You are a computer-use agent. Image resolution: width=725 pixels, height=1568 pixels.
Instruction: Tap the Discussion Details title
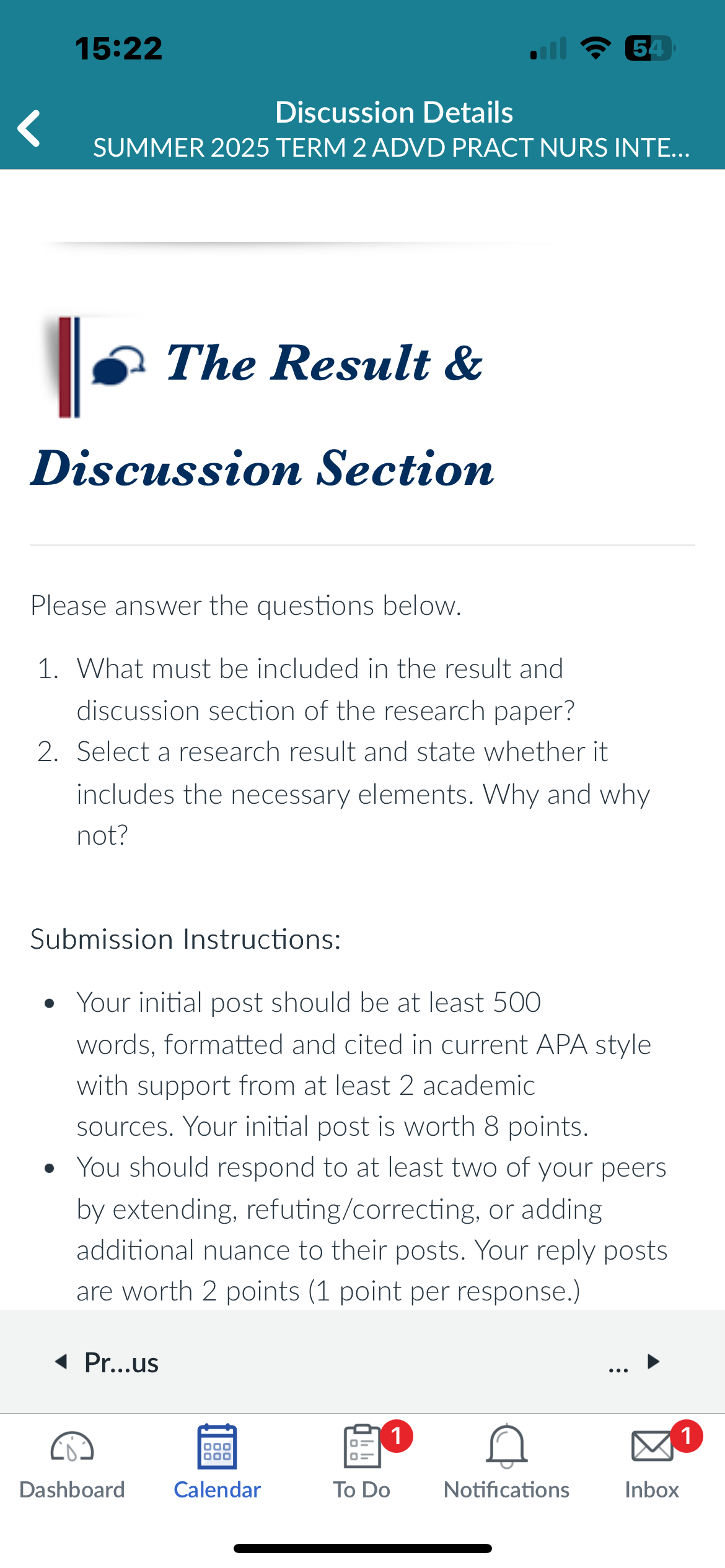[394, 112]
